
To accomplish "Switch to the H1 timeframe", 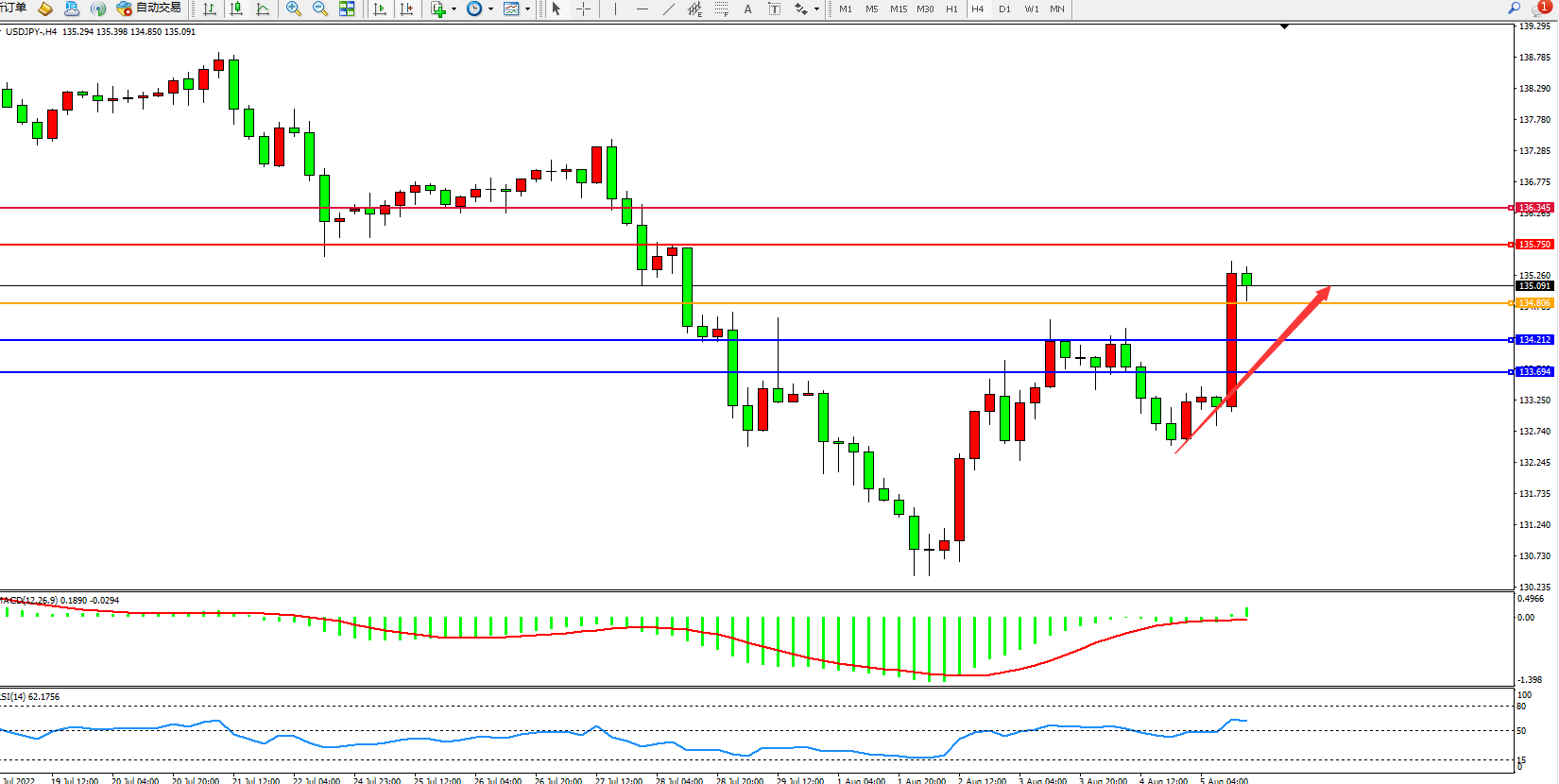I will tap(951, 9).
